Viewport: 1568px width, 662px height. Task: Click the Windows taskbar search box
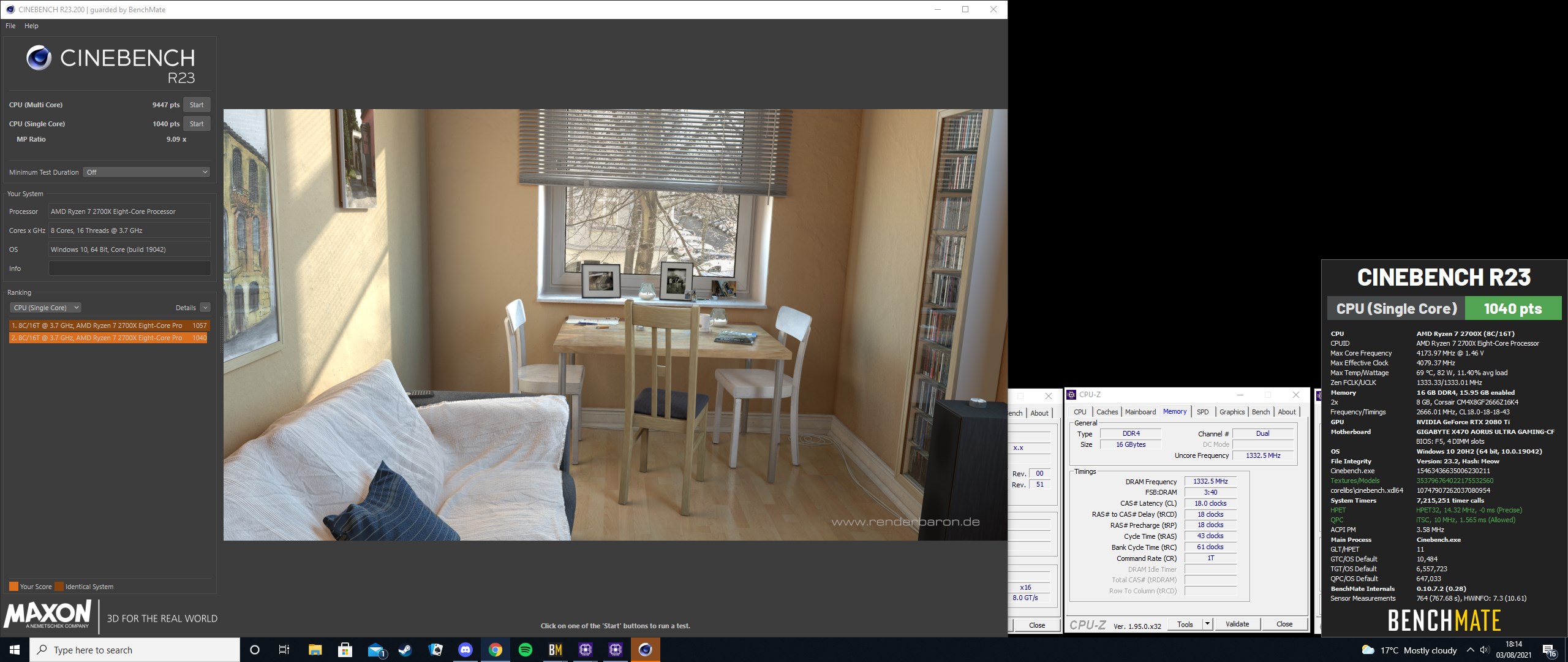pos(135,650)
